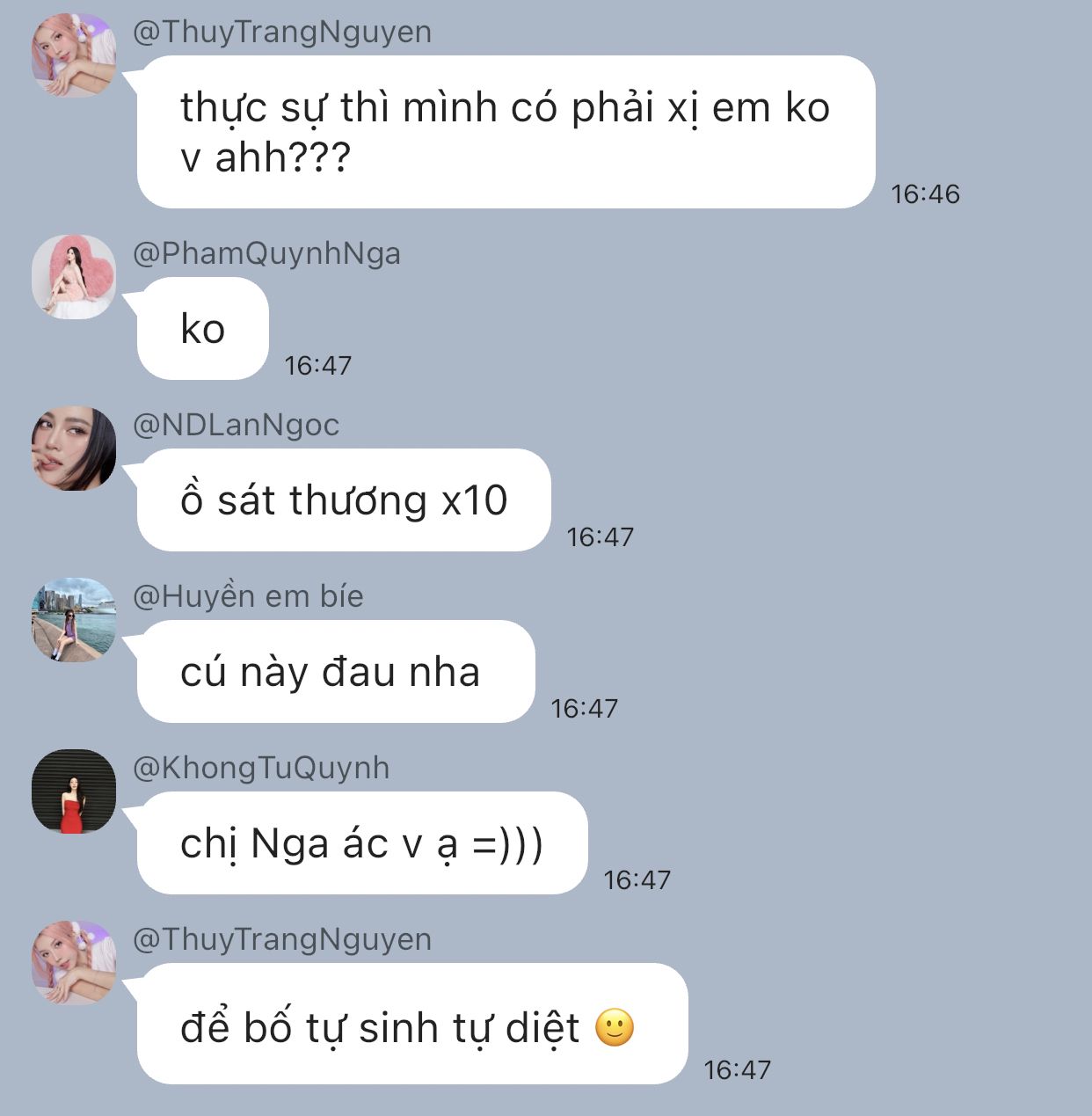The width and height of the screenshot is (1092, 1116).
Task: Select the 'để bố tự sinh tự diệt' bubble
Action: tap(412, 1024)
